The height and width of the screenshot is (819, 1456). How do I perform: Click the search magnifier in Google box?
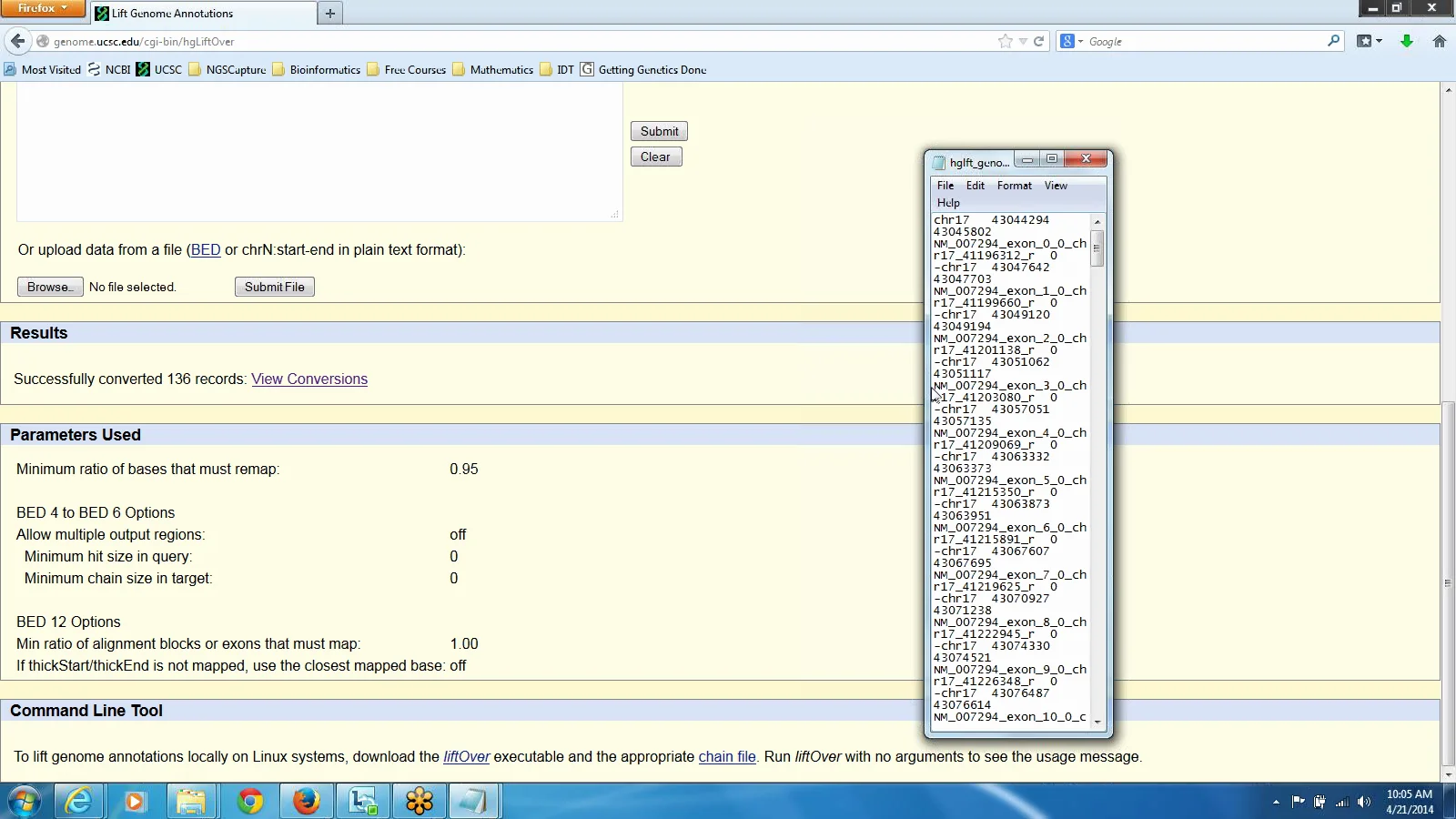tap(1333, 41)
